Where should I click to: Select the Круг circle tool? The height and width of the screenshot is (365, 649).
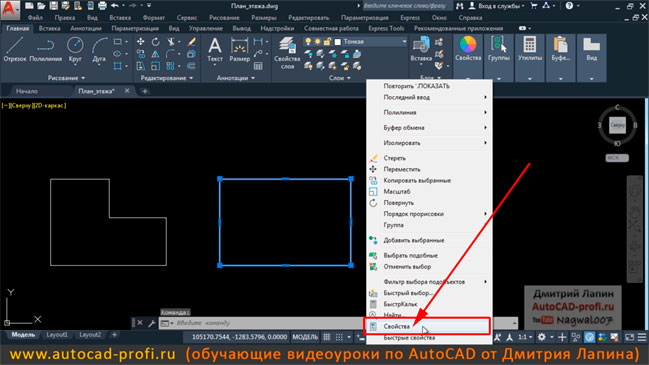click(x=75, y=50)
